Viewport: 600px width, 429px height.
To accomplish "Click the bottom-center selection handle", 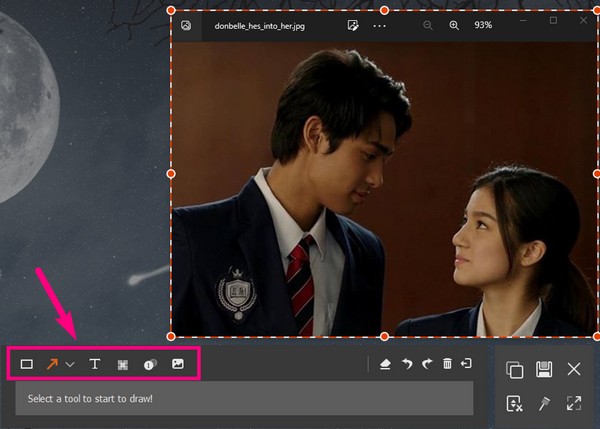I will click(x=384, y=336).
